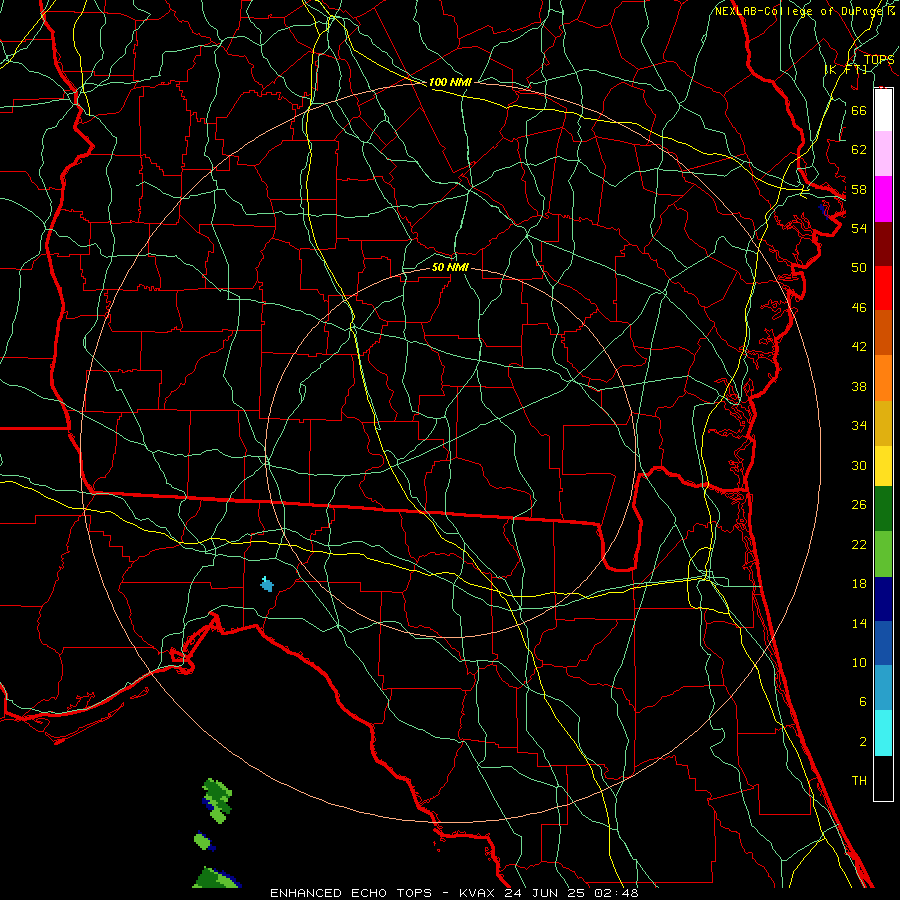Viewport: 900px width, 900px height.
Task: Click the "TOPS" legend heading
Action: click(879, 59)
